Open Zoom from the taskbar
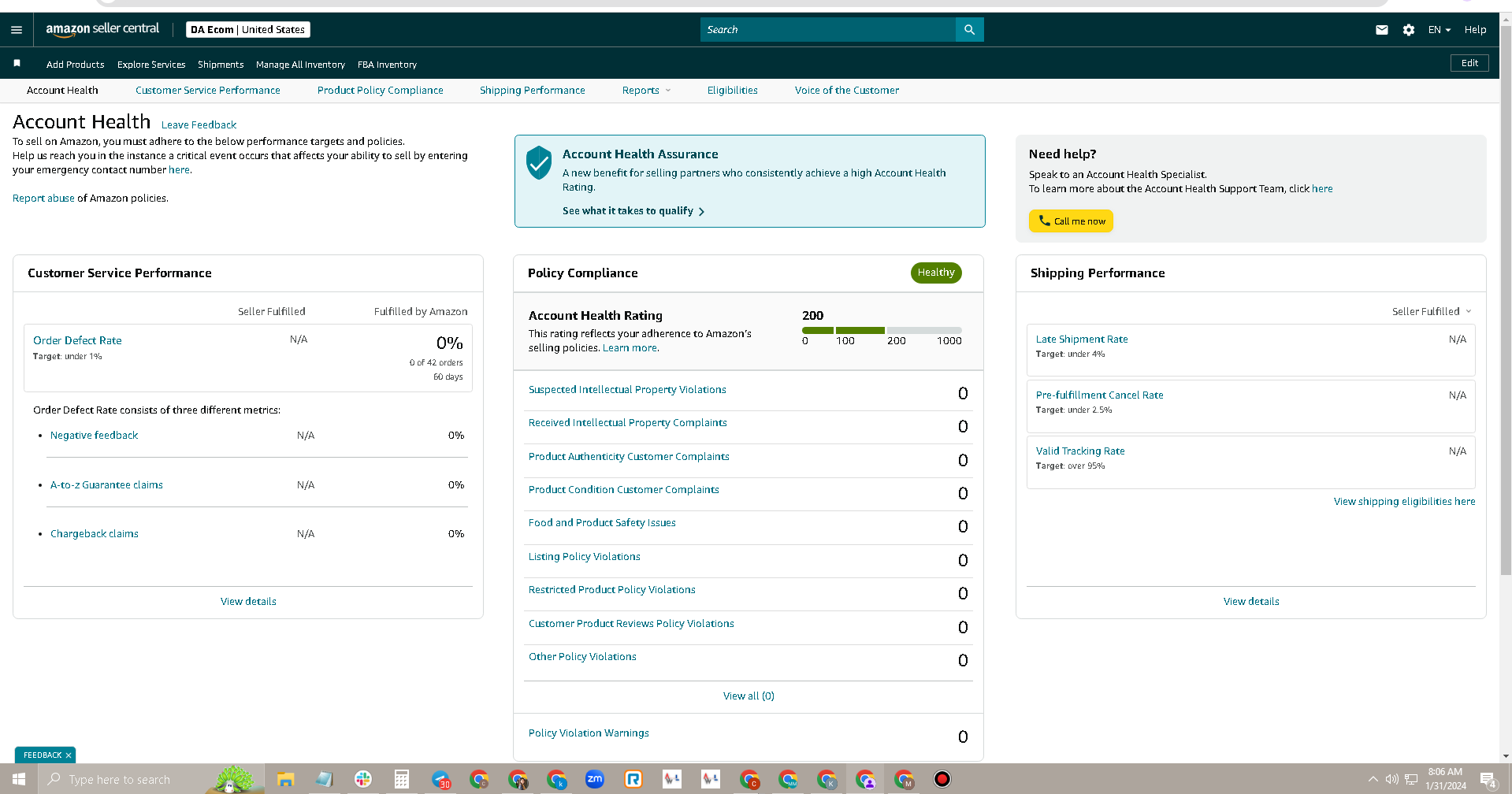 [595, 779]
